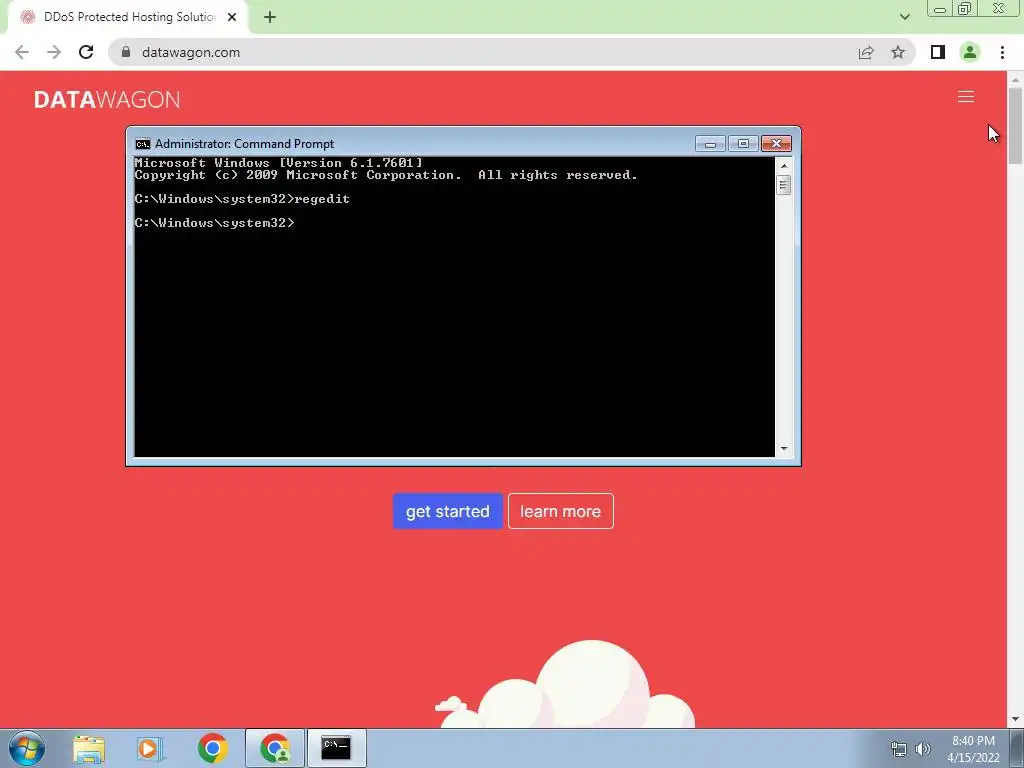Click the Microsoft Windows version line

279,163
